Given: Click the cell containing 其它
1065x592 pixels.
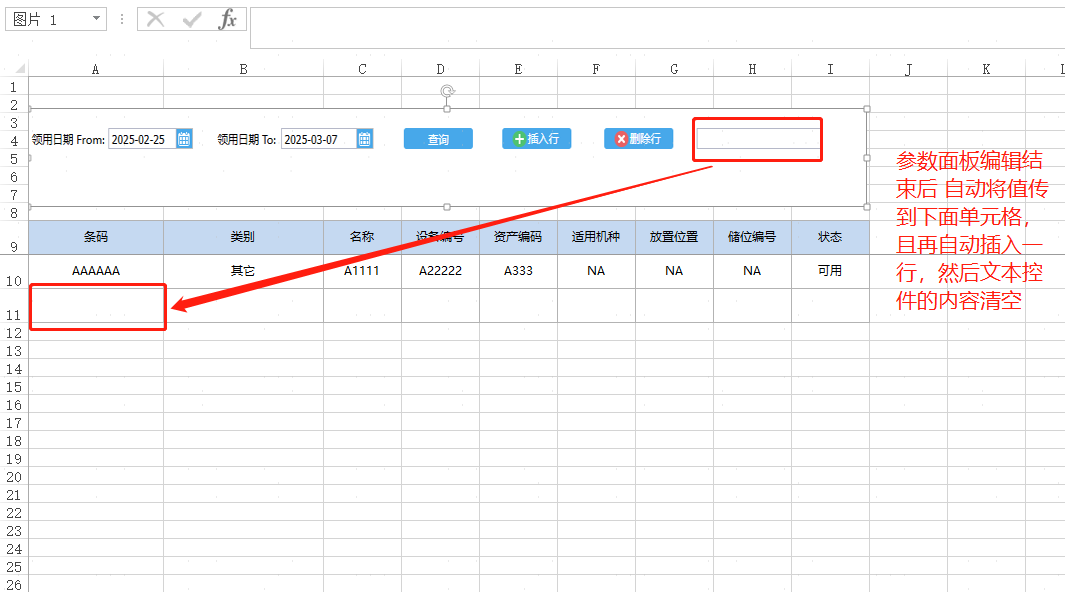Looking at the screenshot, I should click(x=243, y=271).
